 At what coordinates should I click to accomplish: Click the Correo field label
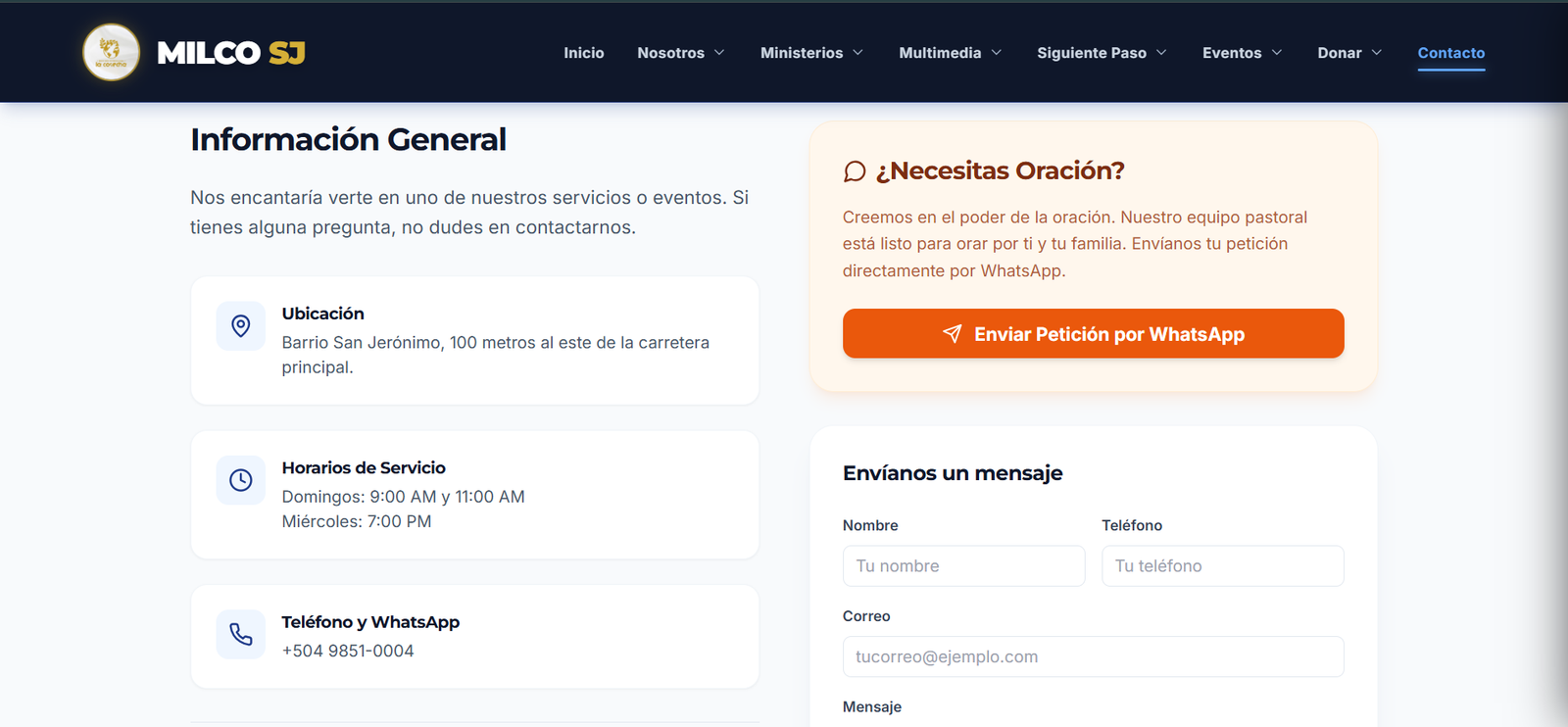coord(866,616)
